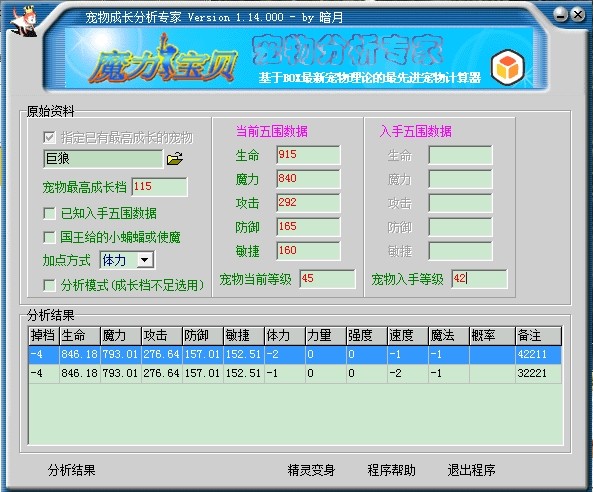Image resolution: width=593 pixels, height=492 pixels.
Task: Click the empty 入手 魔力 field
Action: click(x=460, y=179)
